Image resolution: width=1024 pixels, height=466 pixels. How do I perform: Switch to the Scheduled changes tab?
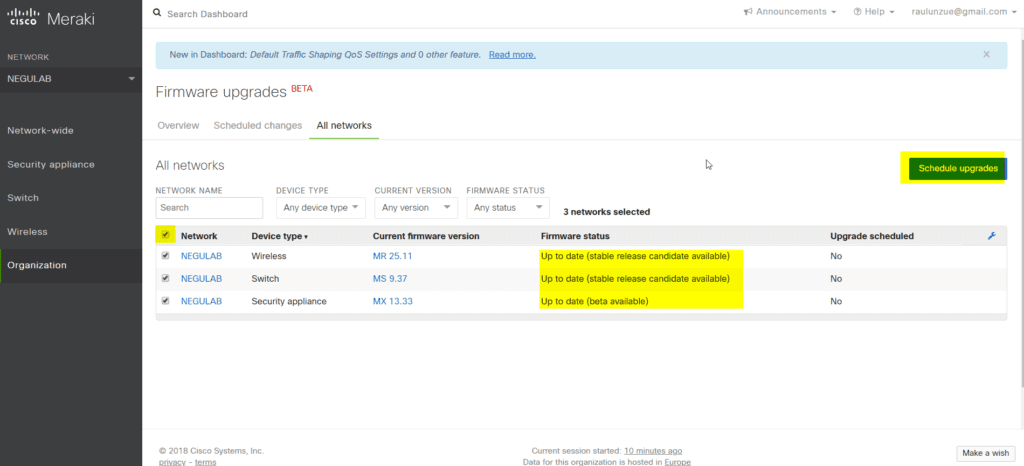click(257, 126)
